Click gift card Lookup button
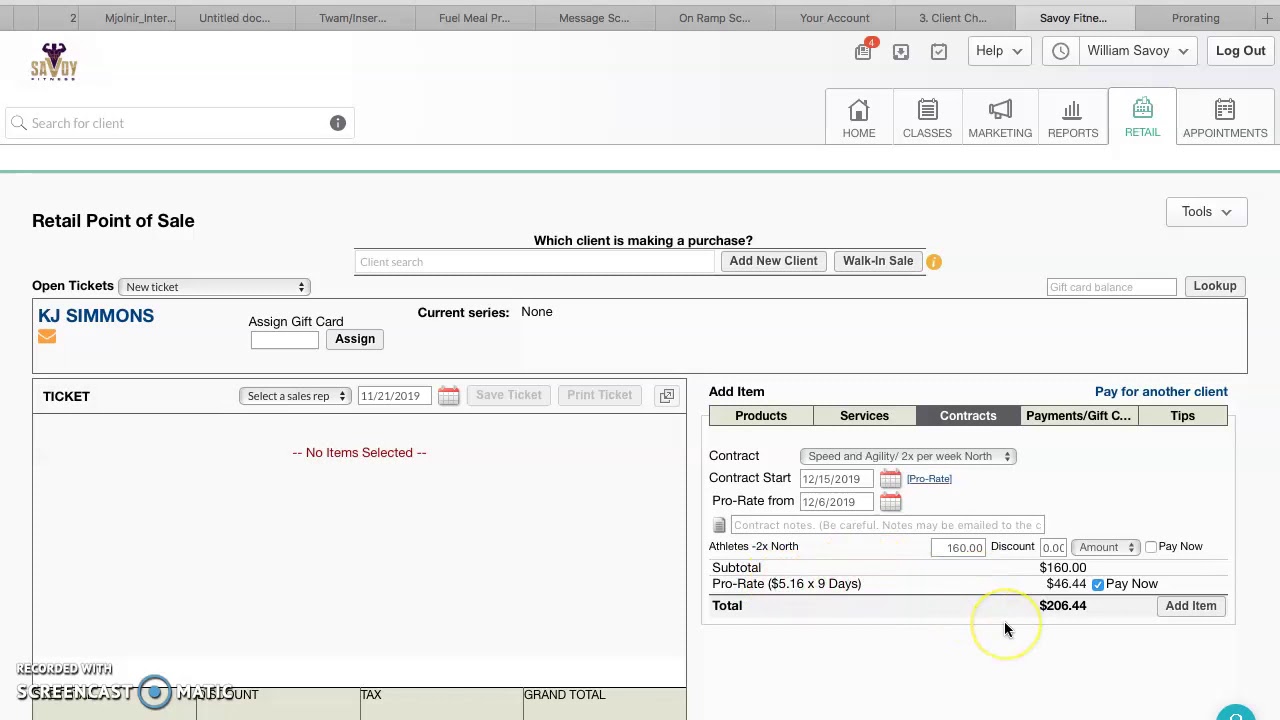 point(1215,286)
